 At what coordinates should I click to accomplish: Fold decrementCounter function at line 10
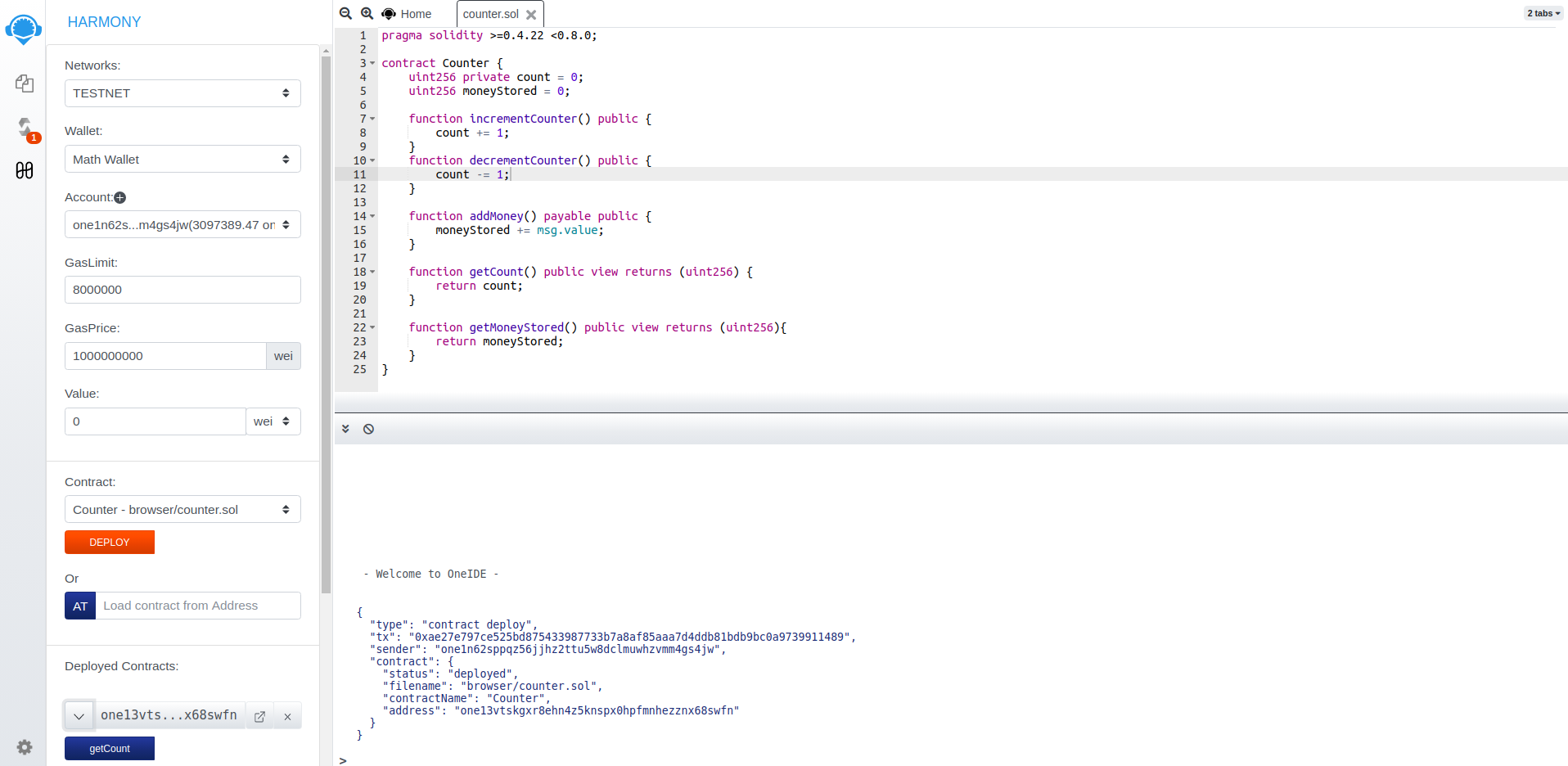click(x=372, y=160)
